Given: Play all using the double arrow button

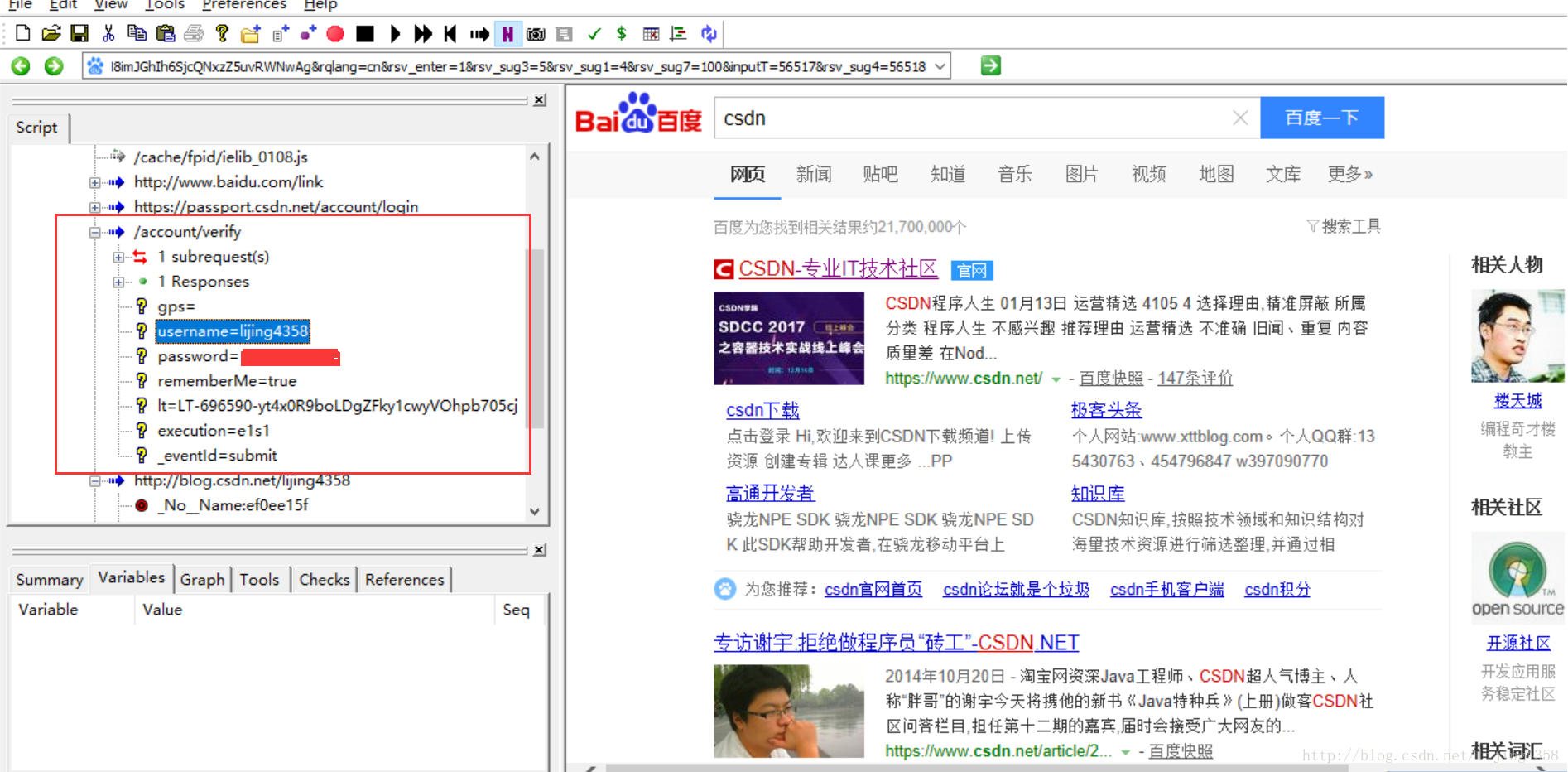Looking at the screenshot, I should 422,33.
